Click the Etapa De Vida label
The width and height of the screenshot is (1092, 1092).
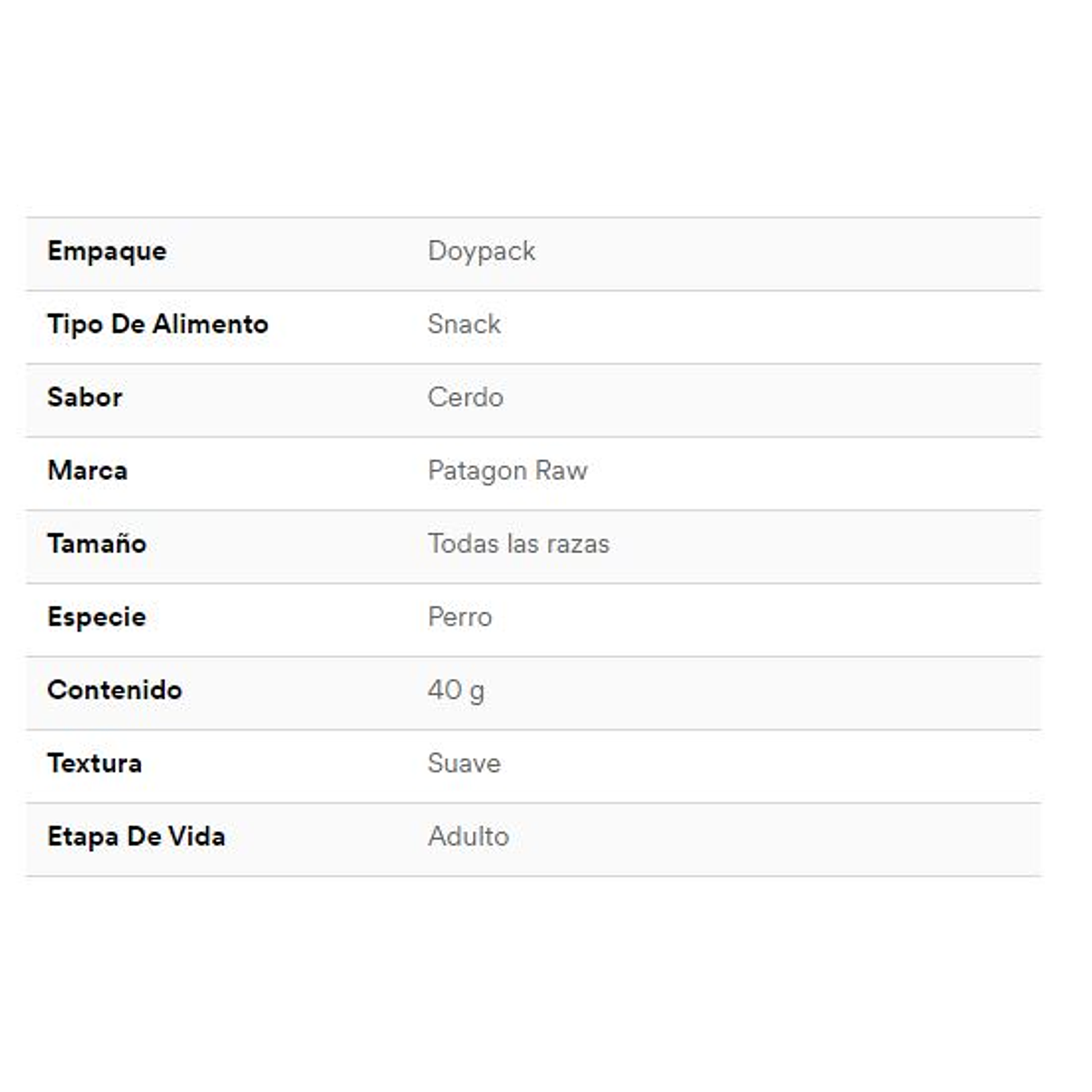[x=136, y=837]
